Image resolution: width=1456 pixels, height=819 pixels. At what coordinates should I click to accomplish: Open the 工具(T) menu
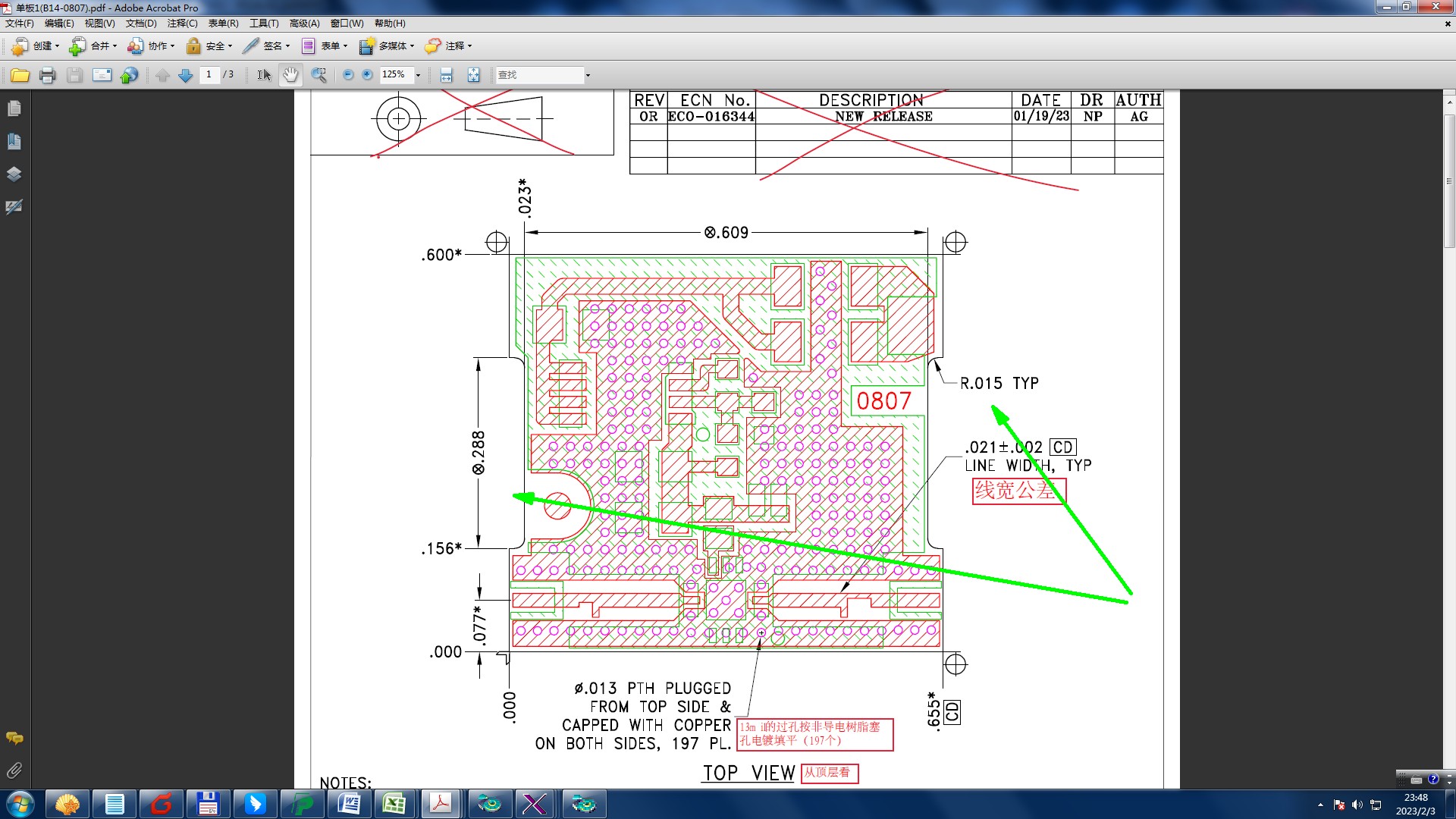pyautogui.click(x=264, y=24)
